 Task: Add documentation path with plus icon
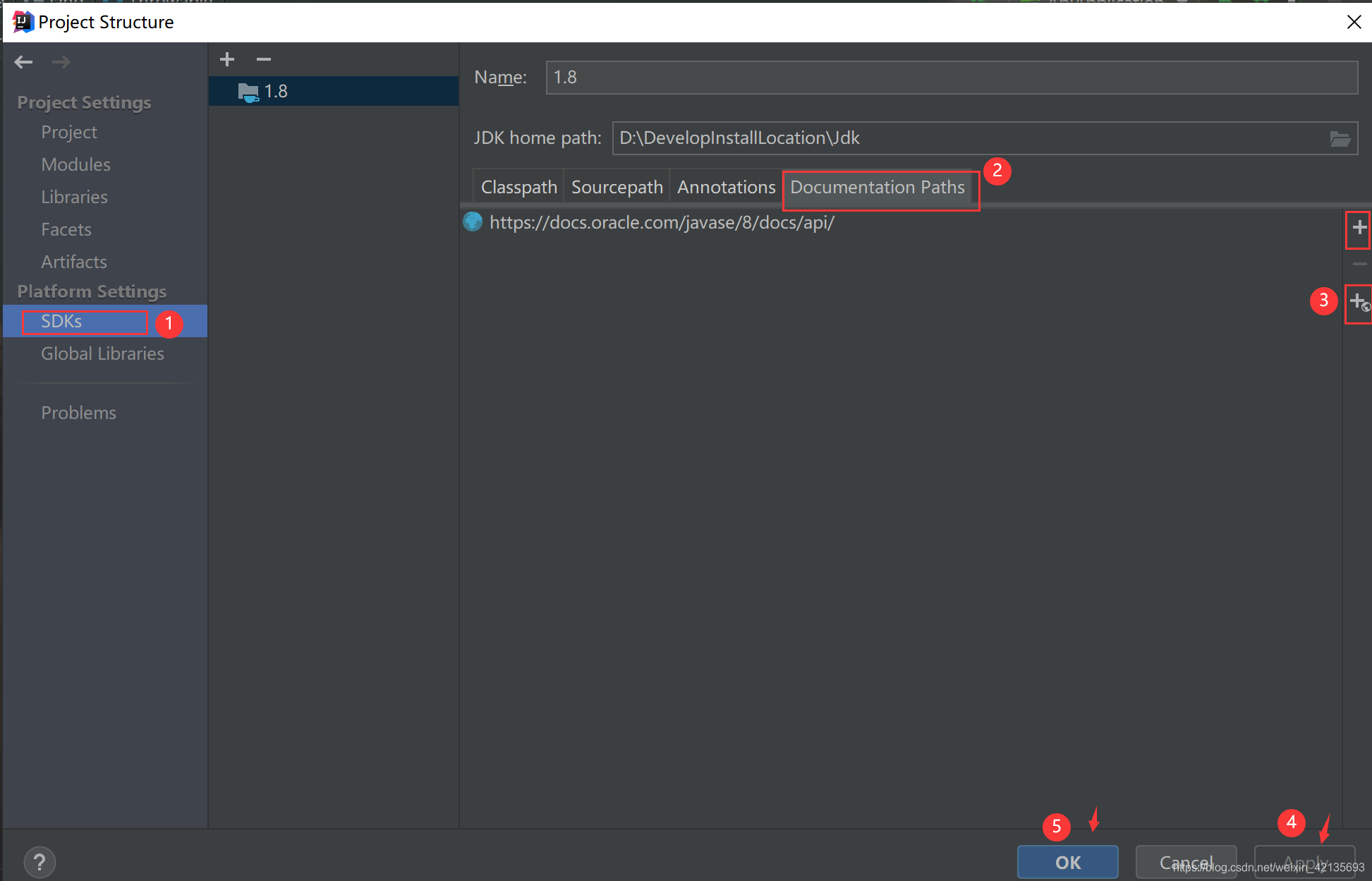point(1359,228)
